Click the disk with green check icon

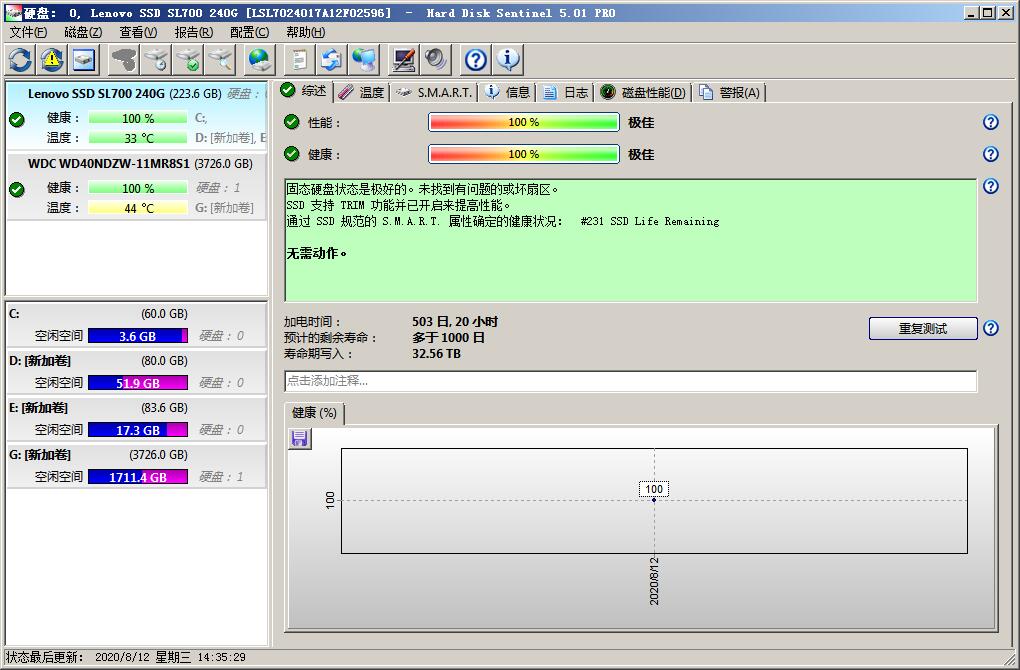click(x=189, y=60)
